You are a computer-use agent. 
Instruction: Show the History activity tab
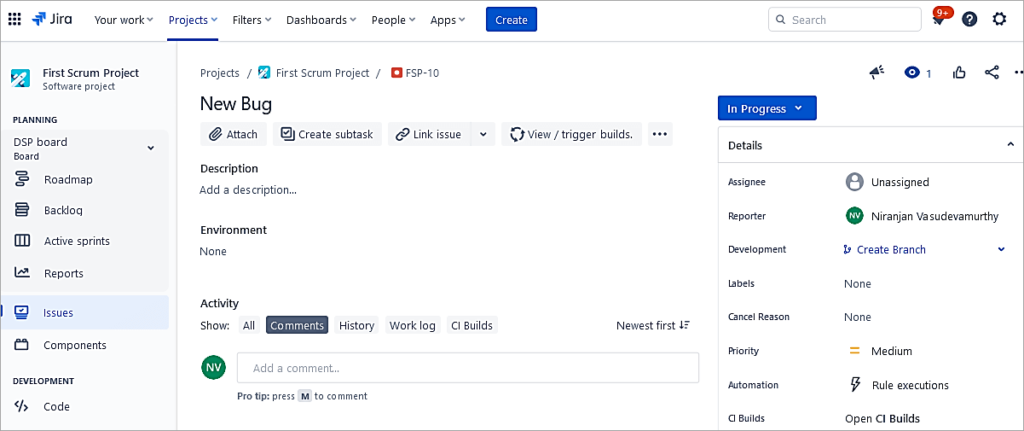point(356,325)
